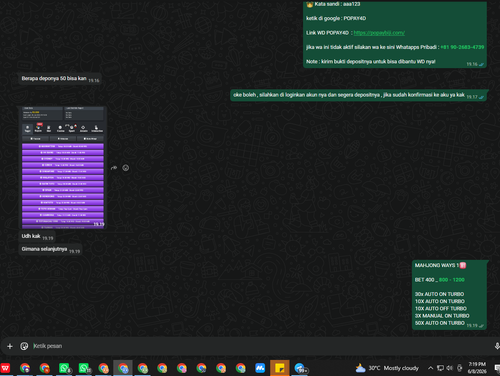500x376 pixels.
Task: Open the volume tray icon
Action: point(450,368)
